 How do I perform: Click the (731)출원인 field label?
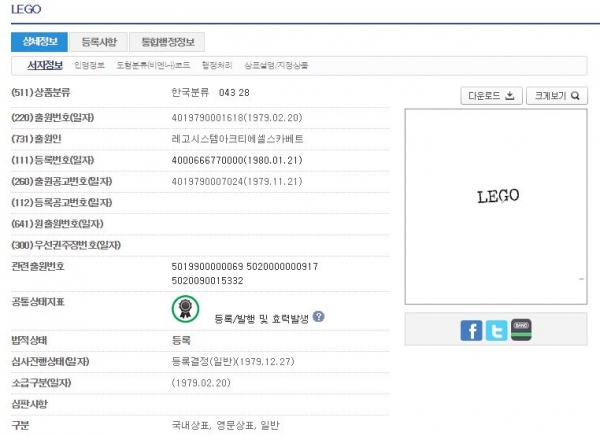pos(36,139)
